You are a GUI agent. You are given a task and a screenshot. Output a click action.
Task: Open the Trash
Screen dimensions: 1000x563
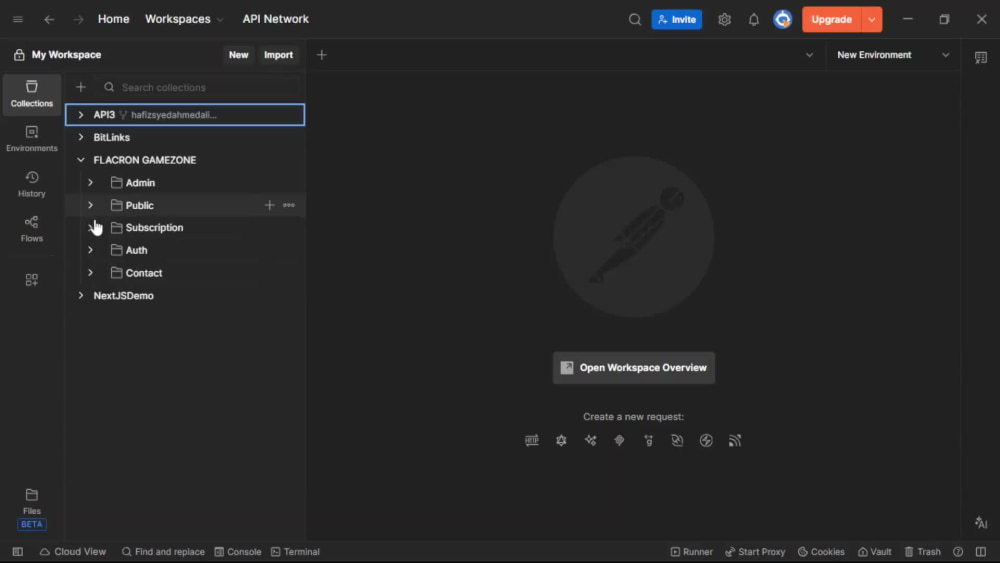click(922, 552)
